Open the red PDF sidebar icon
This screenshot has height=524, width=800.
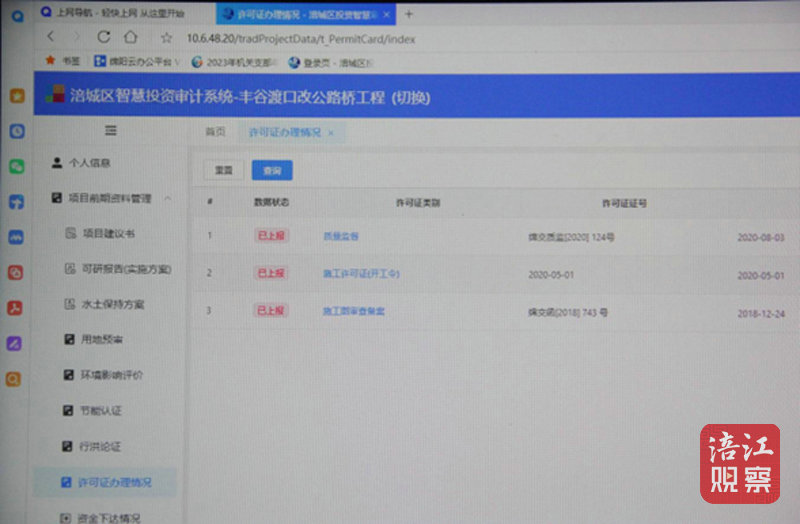(15, 307)
